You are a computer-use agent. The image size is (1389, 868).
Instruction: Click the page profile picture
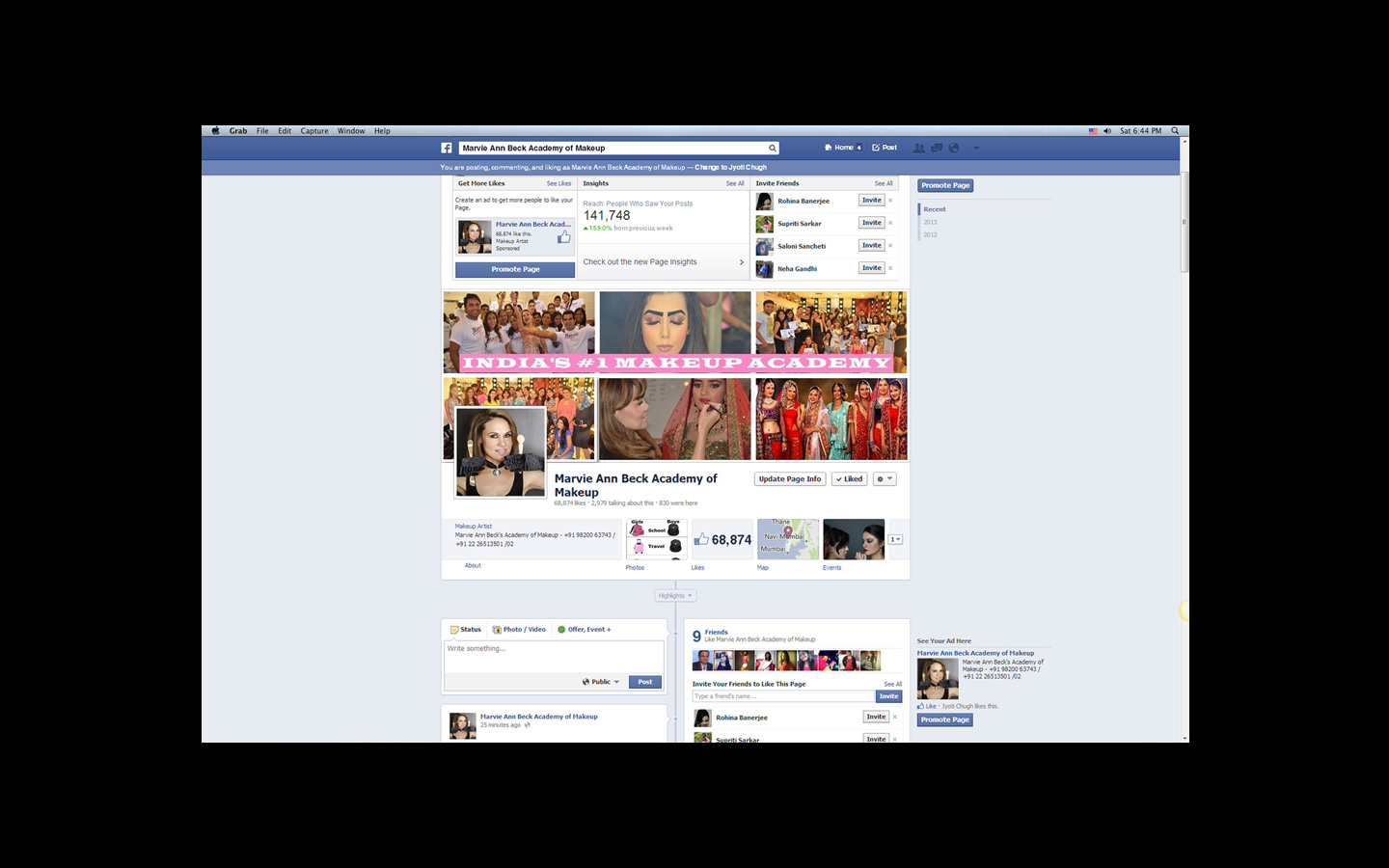coord(500,451)
